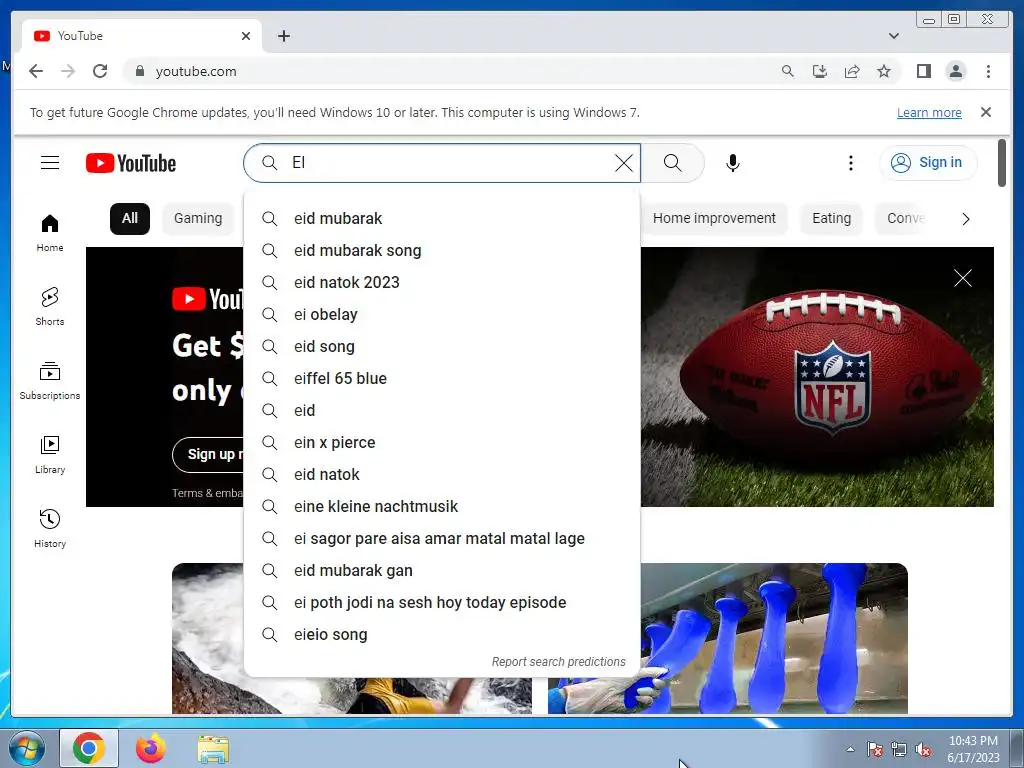Reload the YouTube page

[100, 71]
